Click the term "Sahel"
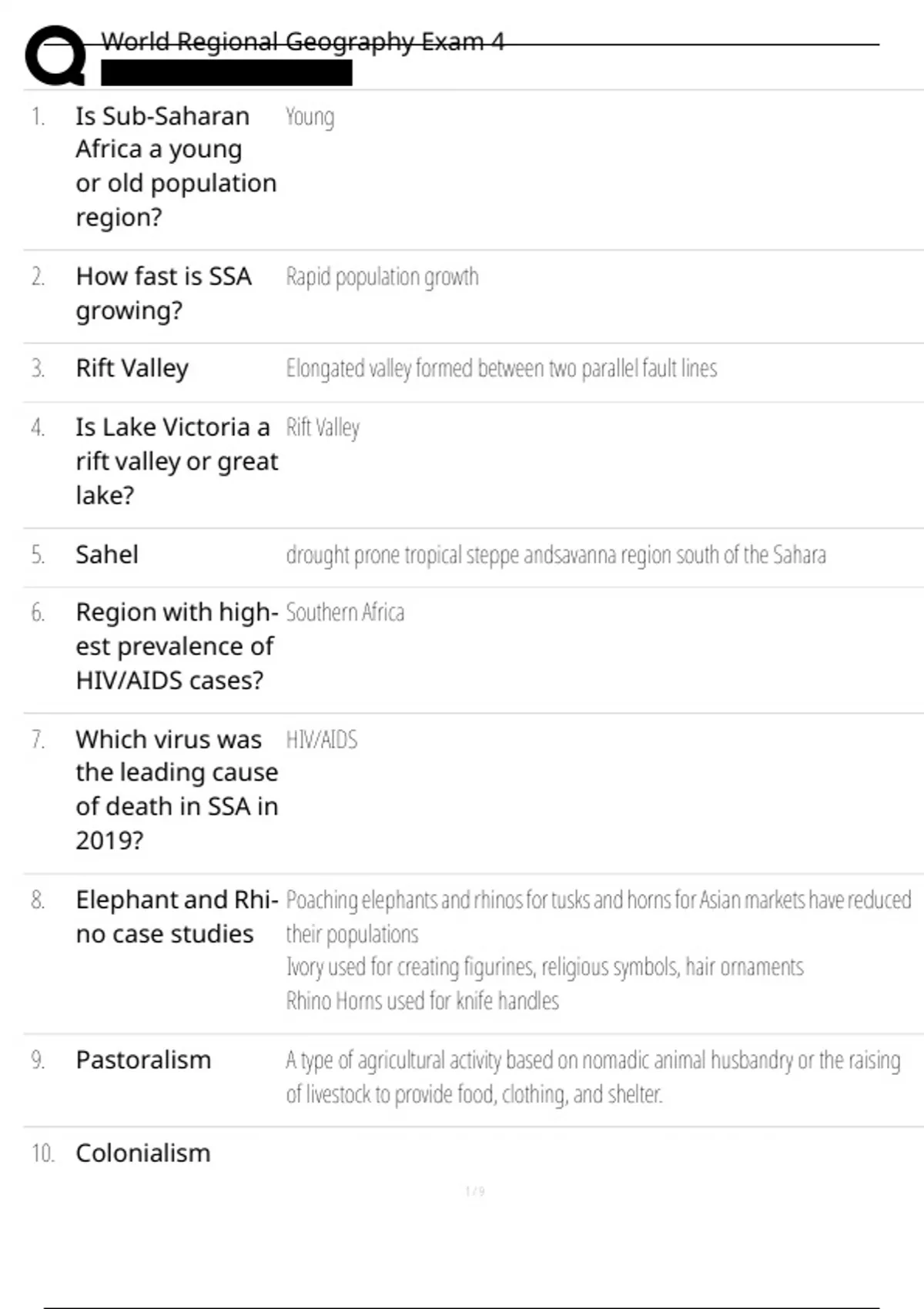Screen dimensions: 924x1309 tap(107, 554)
